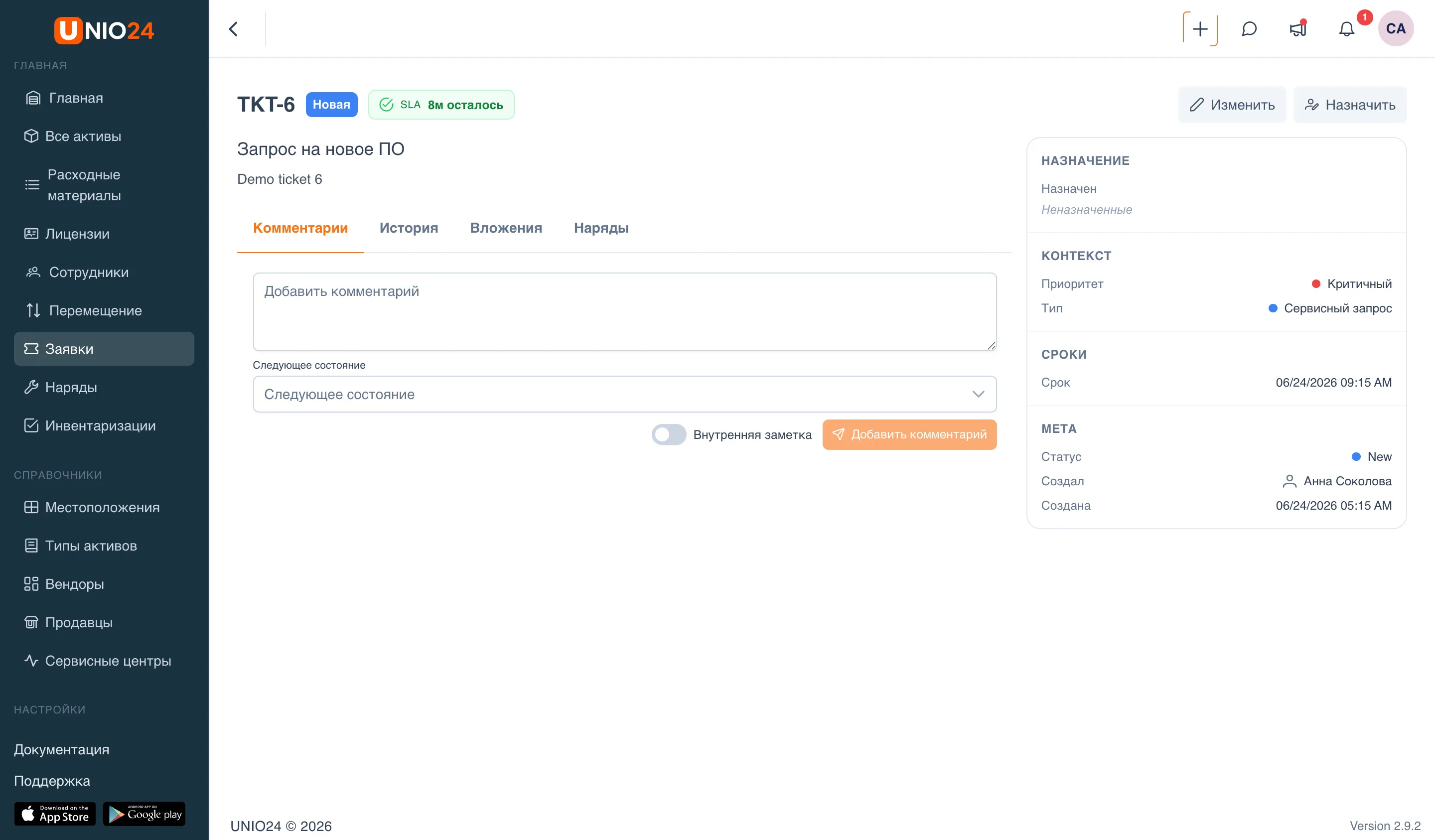Switch to the Вложения tab
1435x840 pixels.
[x=506, y=228]
